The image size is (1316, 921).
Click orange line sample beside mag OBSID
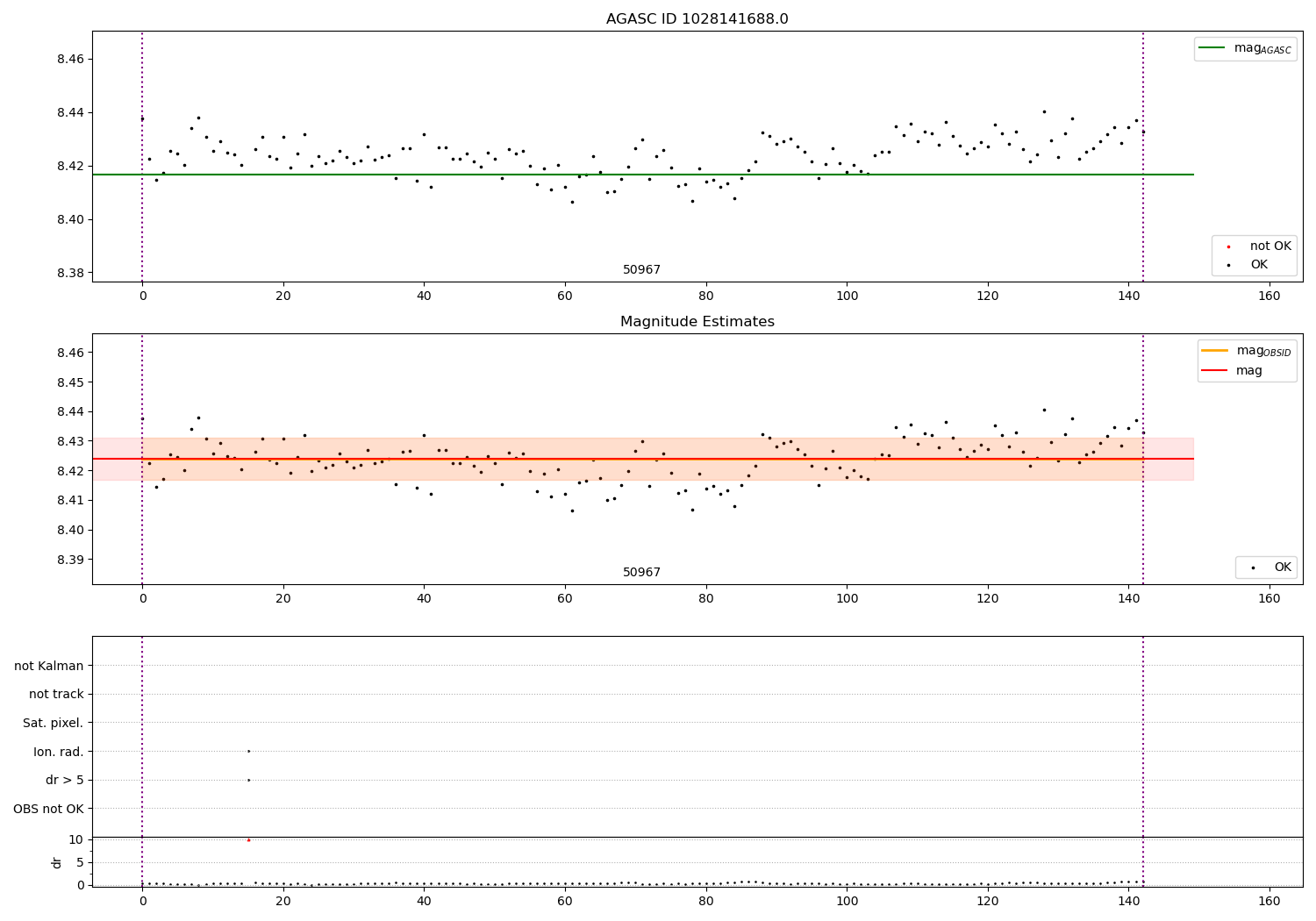pyautogui.click(x=1214, y=351)
